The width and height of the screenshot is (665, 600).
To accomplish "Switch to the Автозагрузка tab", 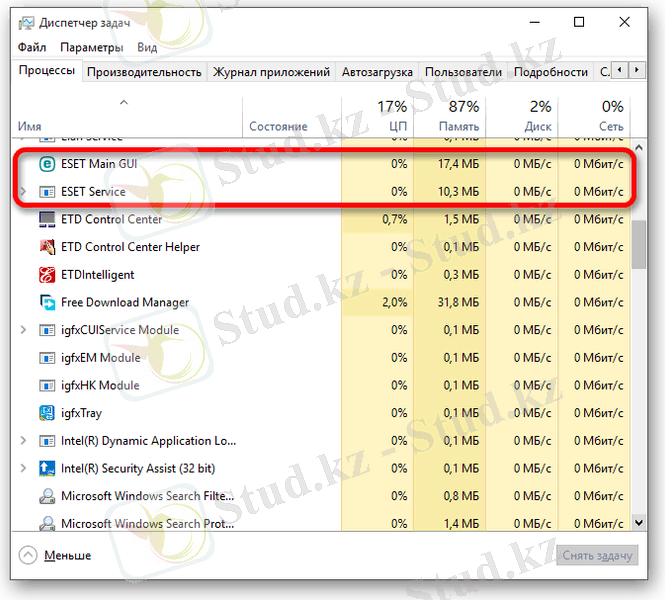I will (x=377, y=72).
